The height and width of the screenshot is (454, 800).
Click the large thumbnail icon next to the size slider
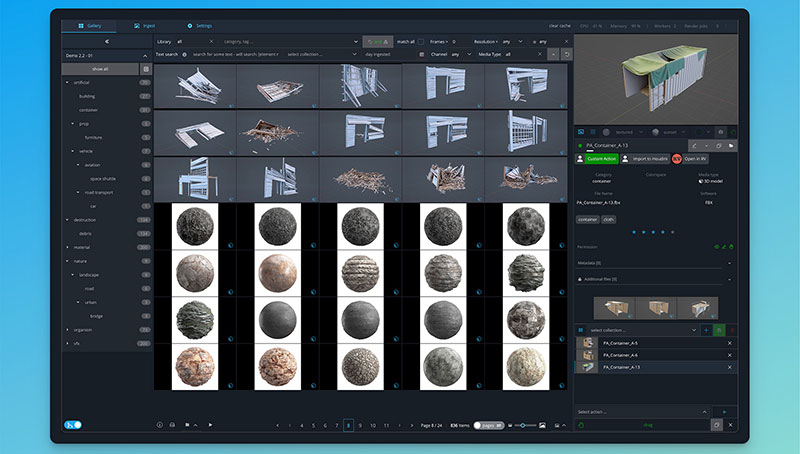pyautogui.click(x=542, y=425)
